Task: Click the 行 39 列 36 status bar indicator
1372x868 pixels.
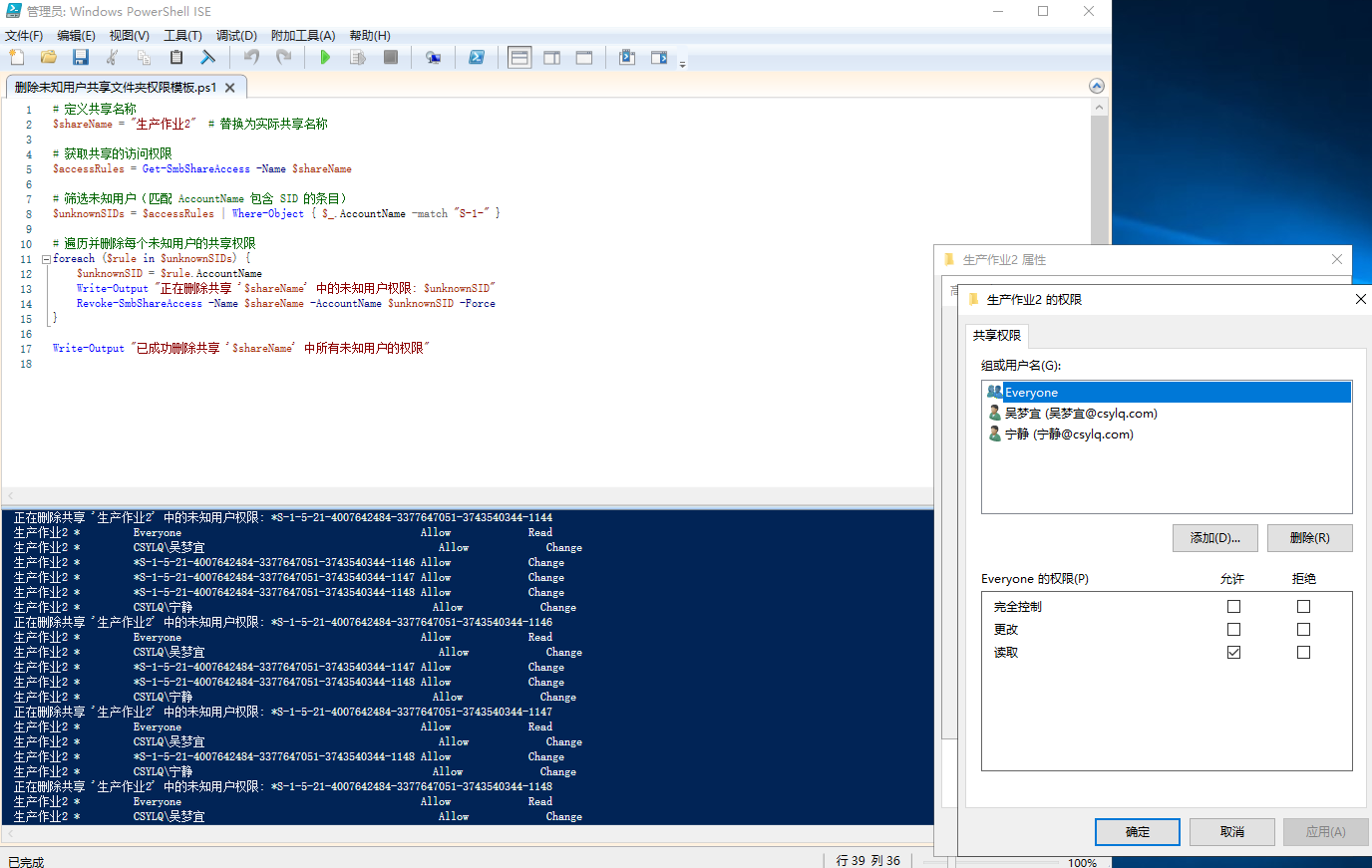Action: [867, 860]
